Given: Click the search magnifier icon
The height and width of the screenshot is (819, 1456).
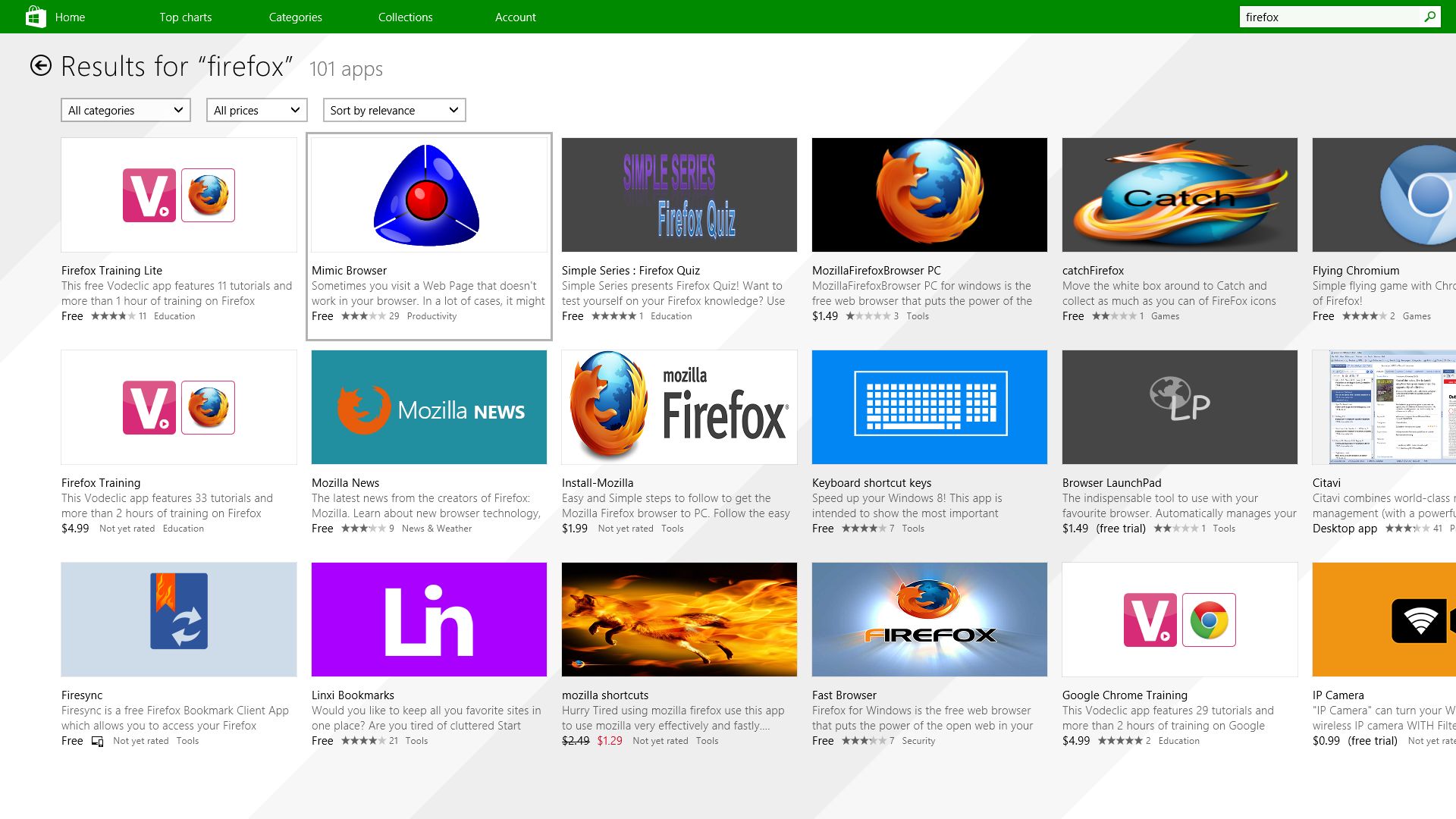Looking at the screenshot, I should coord(1429,17).
